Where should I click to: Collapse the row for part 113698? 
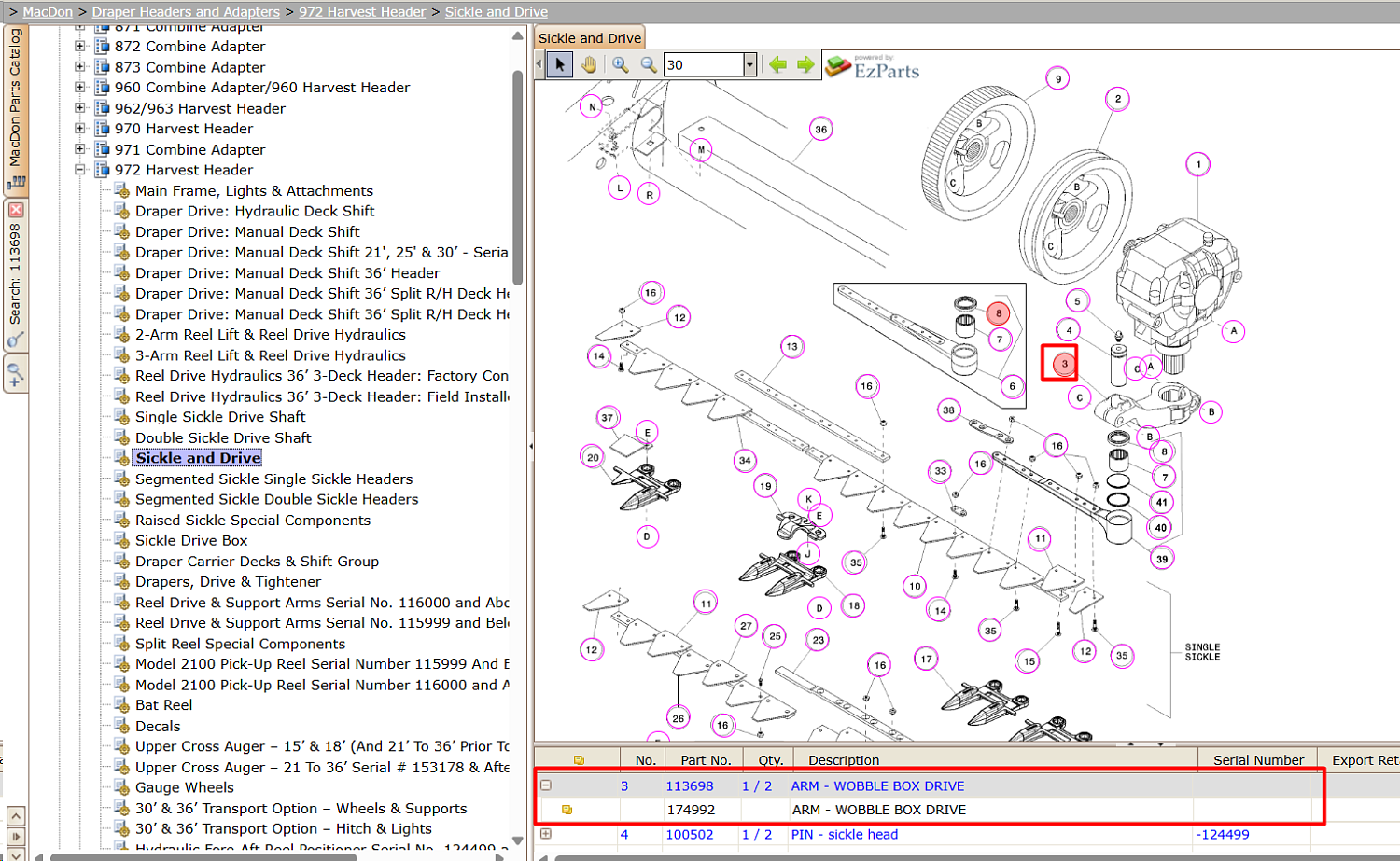pyautogui.click(x=546, y=785)
